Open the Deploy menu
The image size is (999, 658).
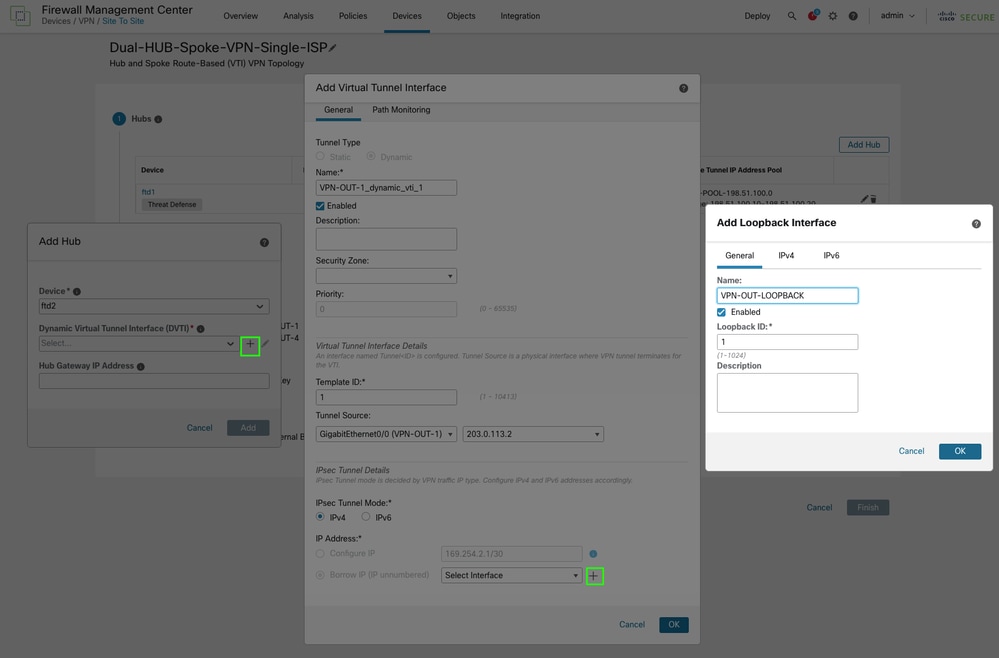tap(757, 16)
